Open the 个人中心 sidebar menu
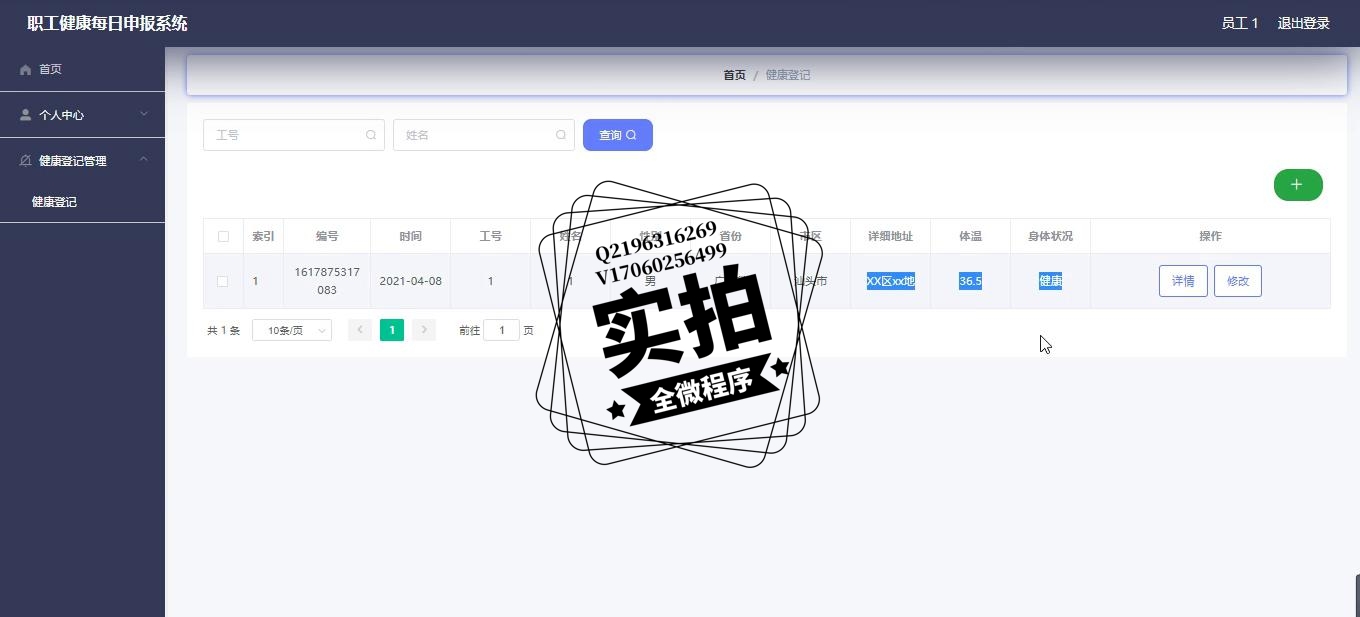 (x=82, y=115)
